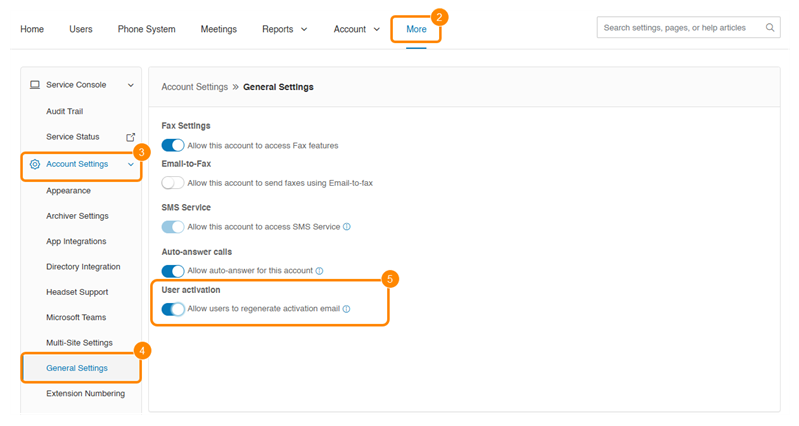Collapse the Account Settings chevron

click(x=130, y=164)
